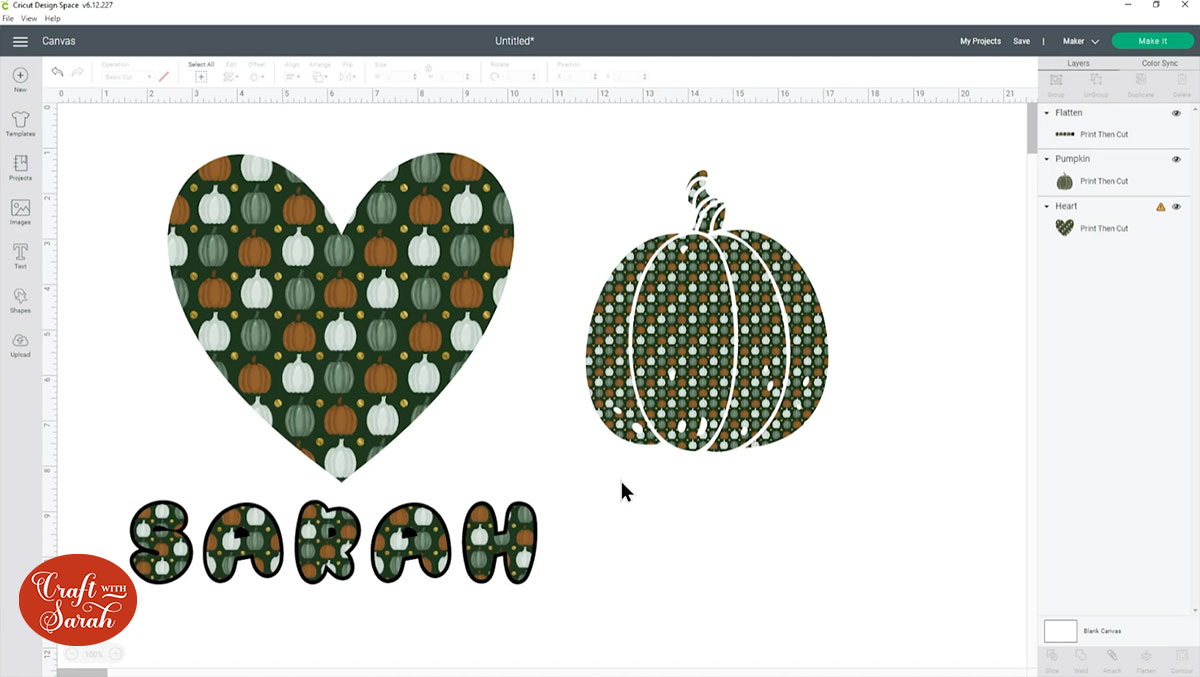This screenshot has width=1200, height=677.
Task: Collapse the Pumpkin layer group
Action: coord(1047,159)
